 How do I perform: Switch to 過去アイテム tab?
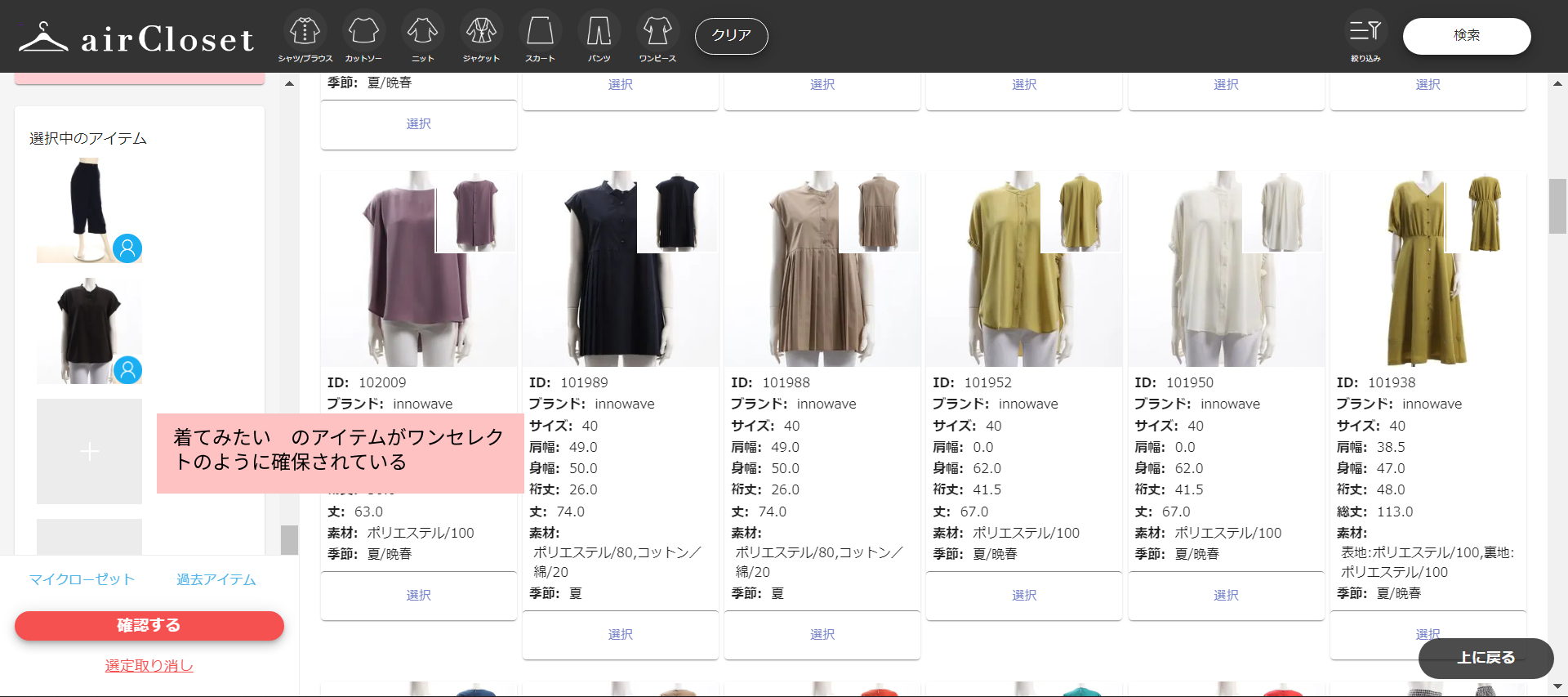point(216,579)
